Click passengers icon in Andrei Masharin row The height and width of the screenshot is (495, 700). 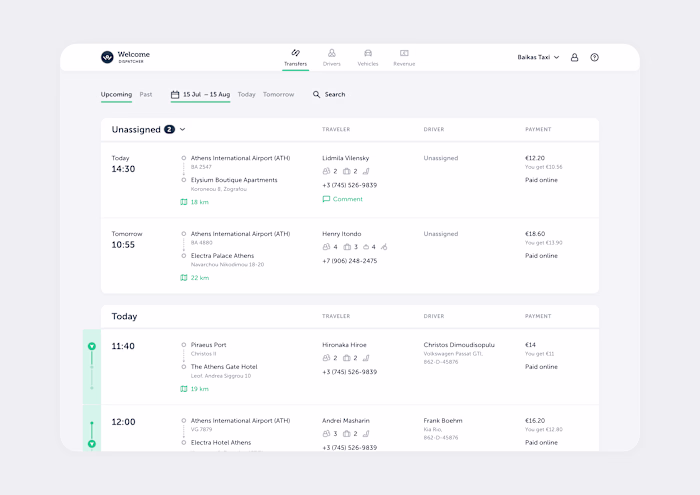point(326,433)
